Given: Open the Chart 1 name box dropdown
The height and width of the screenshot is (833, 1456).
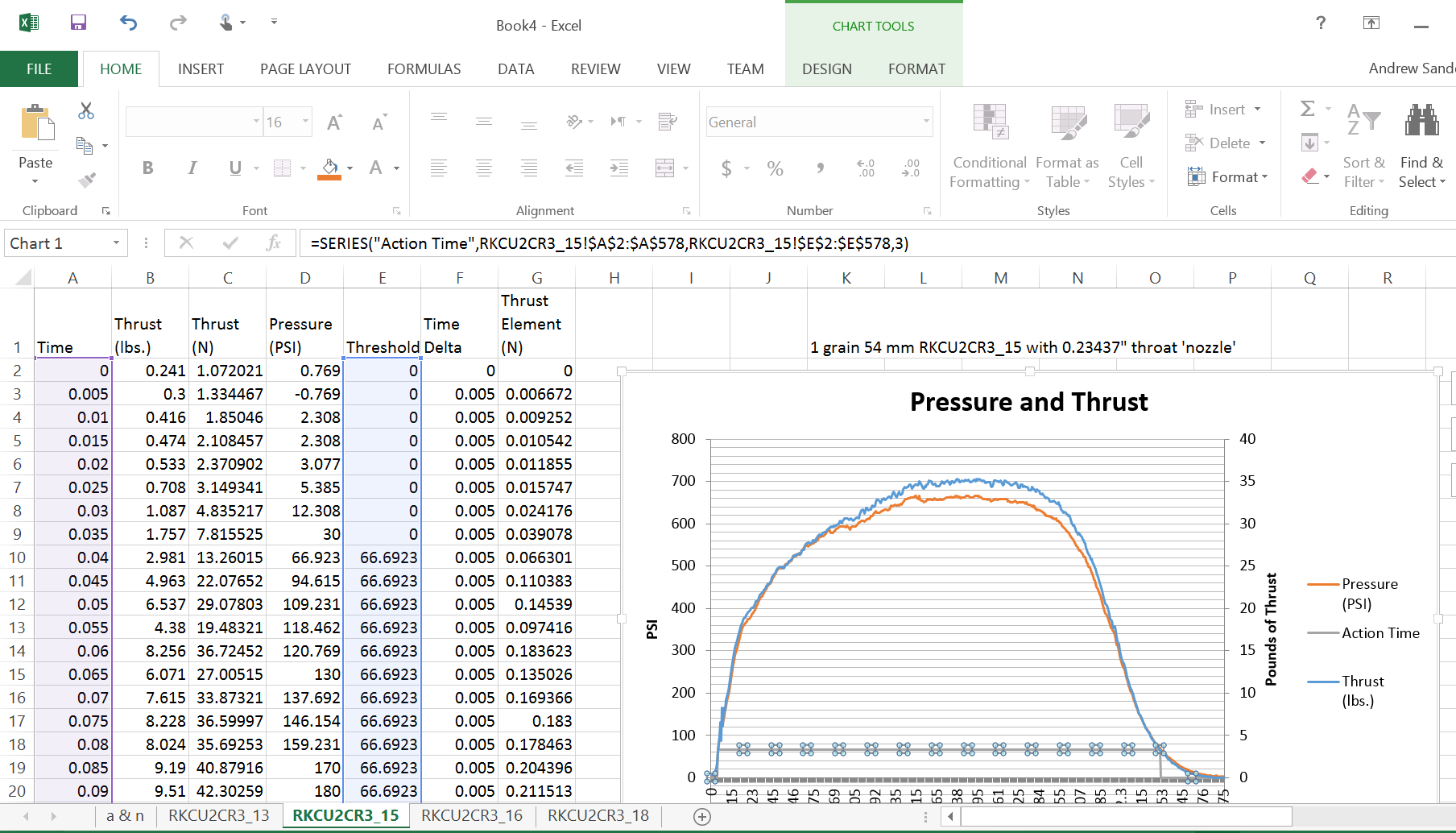Looking at the screenshot, I should [116, 242].
